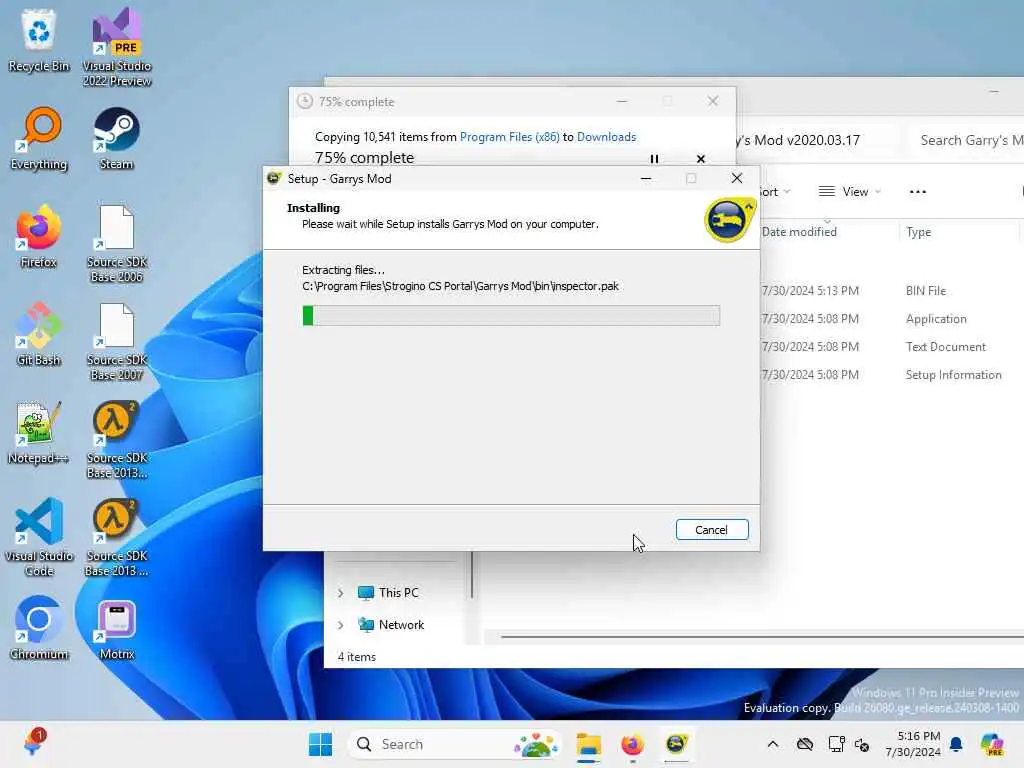
Task: Launch Notepad++ from desktop
Action: [39, 432]
